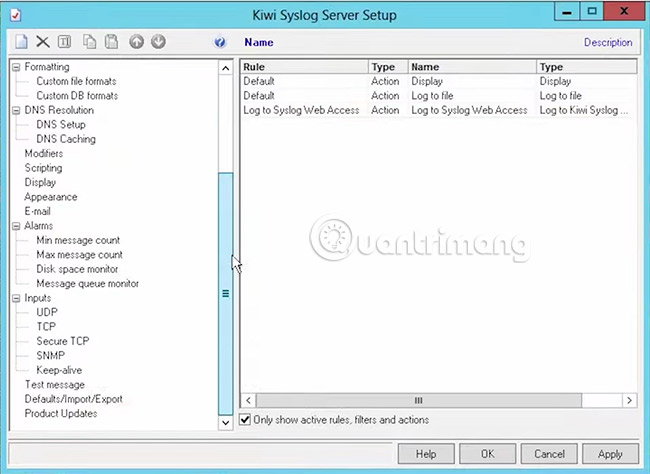The height and width of the screenshot is (474, 650).
Task: Open DNS Caching settings
Action: 66,139
